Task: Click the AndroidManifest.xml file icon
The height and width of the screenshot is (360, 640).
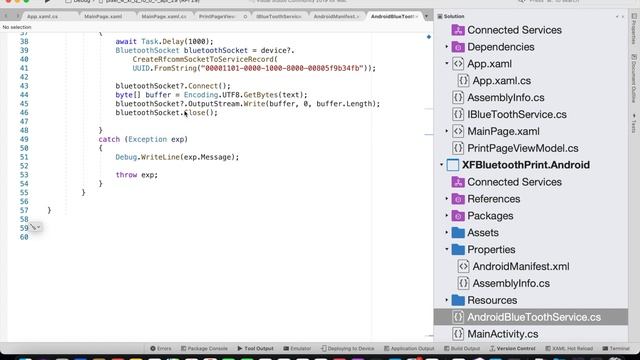Action: pos(463,266)
